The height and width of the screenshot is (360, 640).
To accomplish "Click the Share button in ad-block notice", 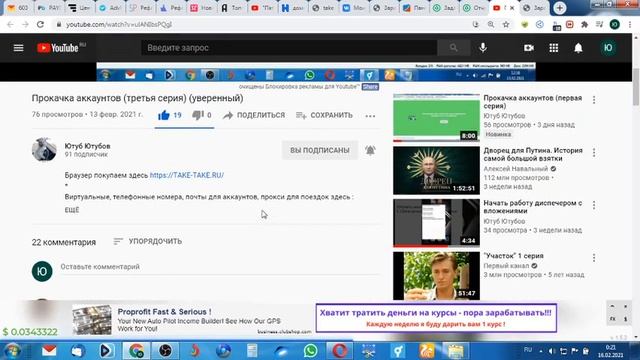I will tap(370, 87).
